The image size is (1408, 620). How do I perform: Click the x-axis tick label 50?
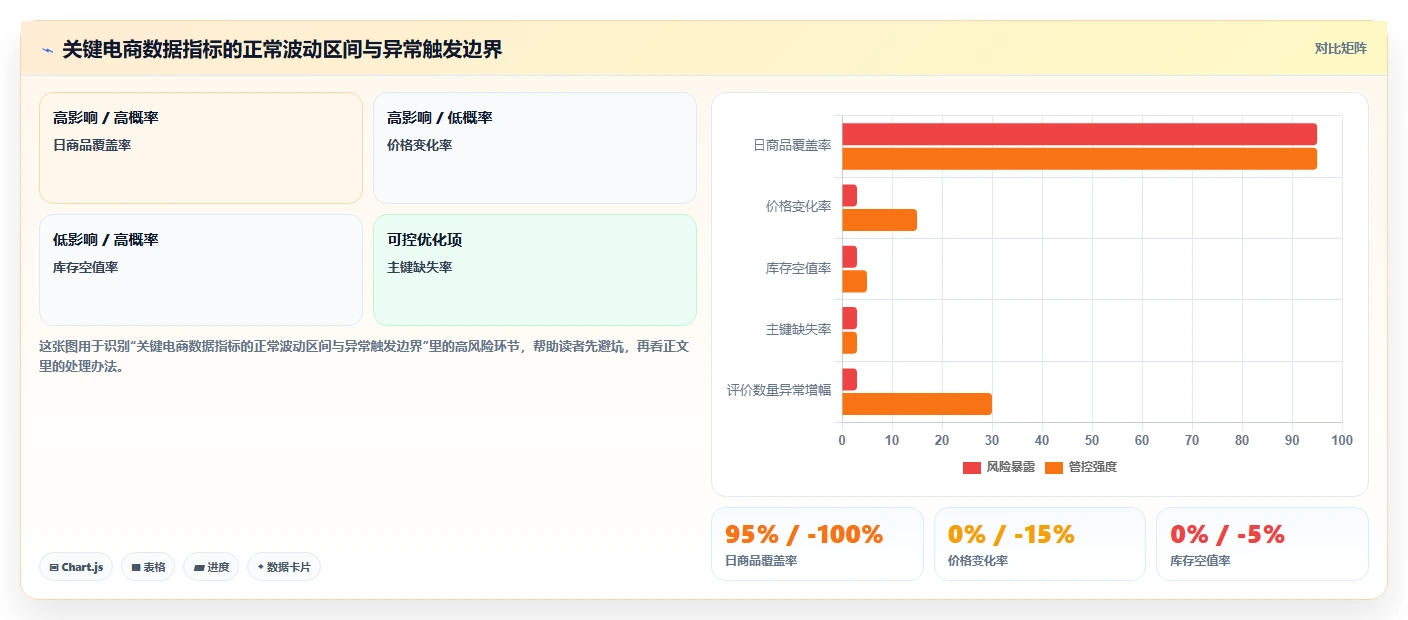pyautogui.click(x=1092, y=440)
